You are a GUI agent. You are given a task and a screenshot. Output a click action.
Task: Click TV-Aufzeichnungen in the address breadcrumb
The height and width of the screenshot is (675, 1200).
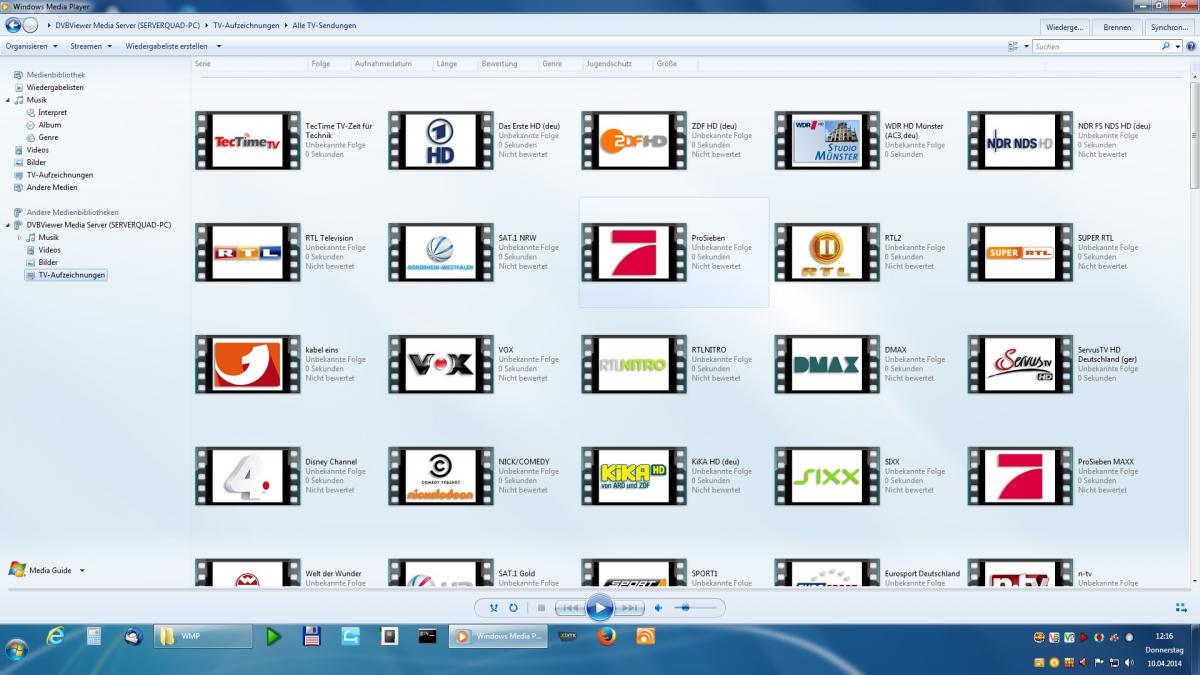(x=246, y=25)
